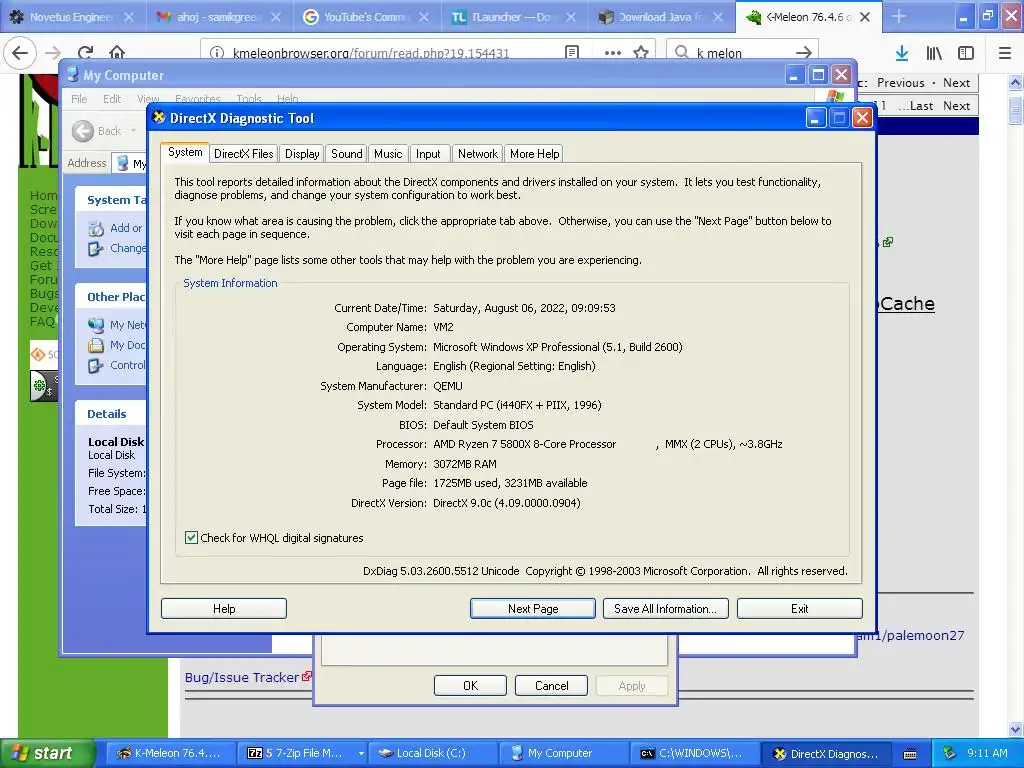
Task: Switch to My Computer taskbar item
Action: click(x=564, y=753)
